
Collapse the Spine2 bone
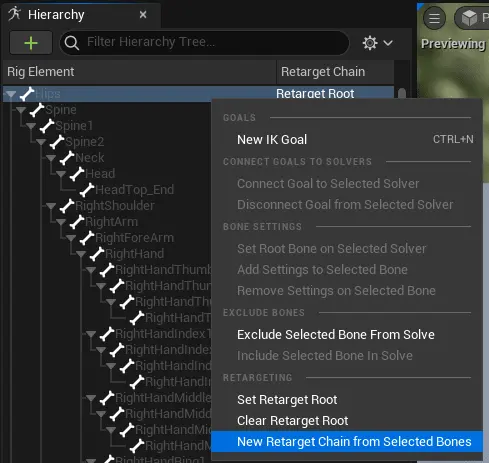(41, 142)
